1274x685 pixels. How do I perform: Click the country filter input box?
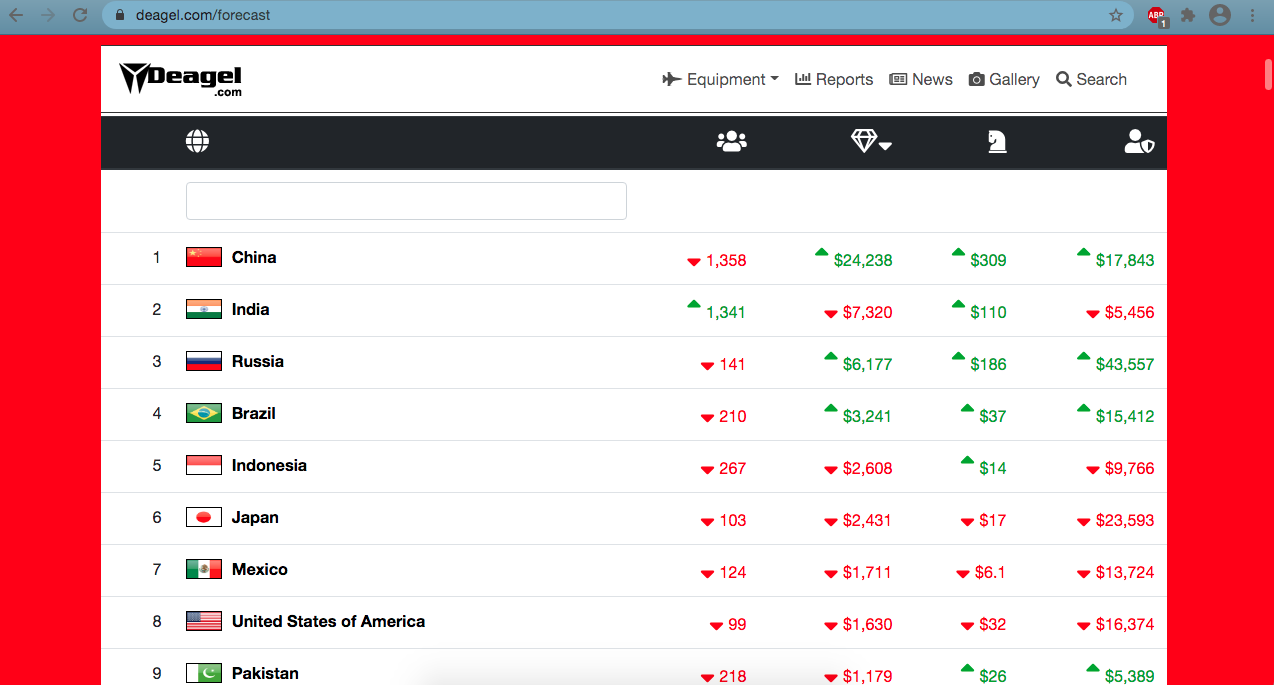406,201
